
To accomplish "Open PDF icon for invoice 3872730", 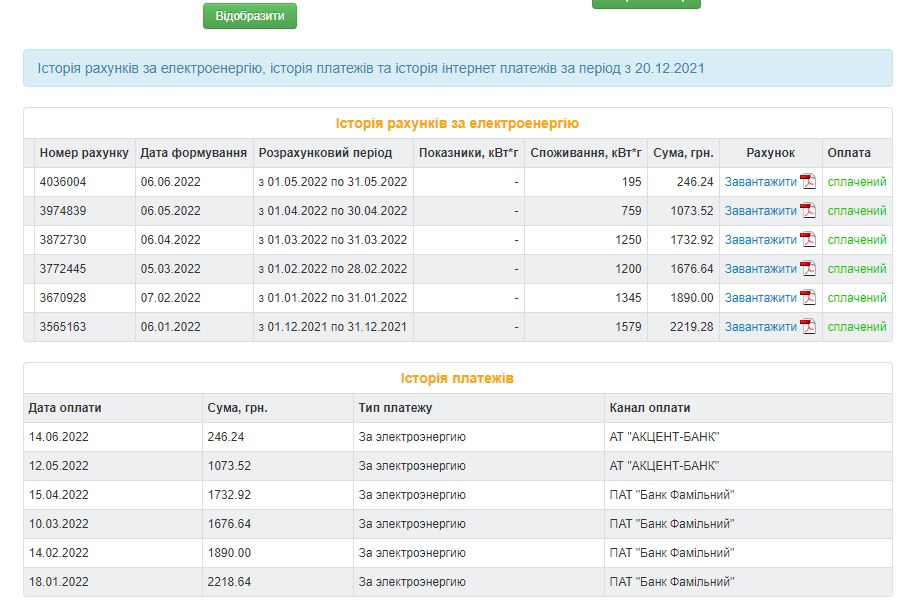I will coord(807,240).
